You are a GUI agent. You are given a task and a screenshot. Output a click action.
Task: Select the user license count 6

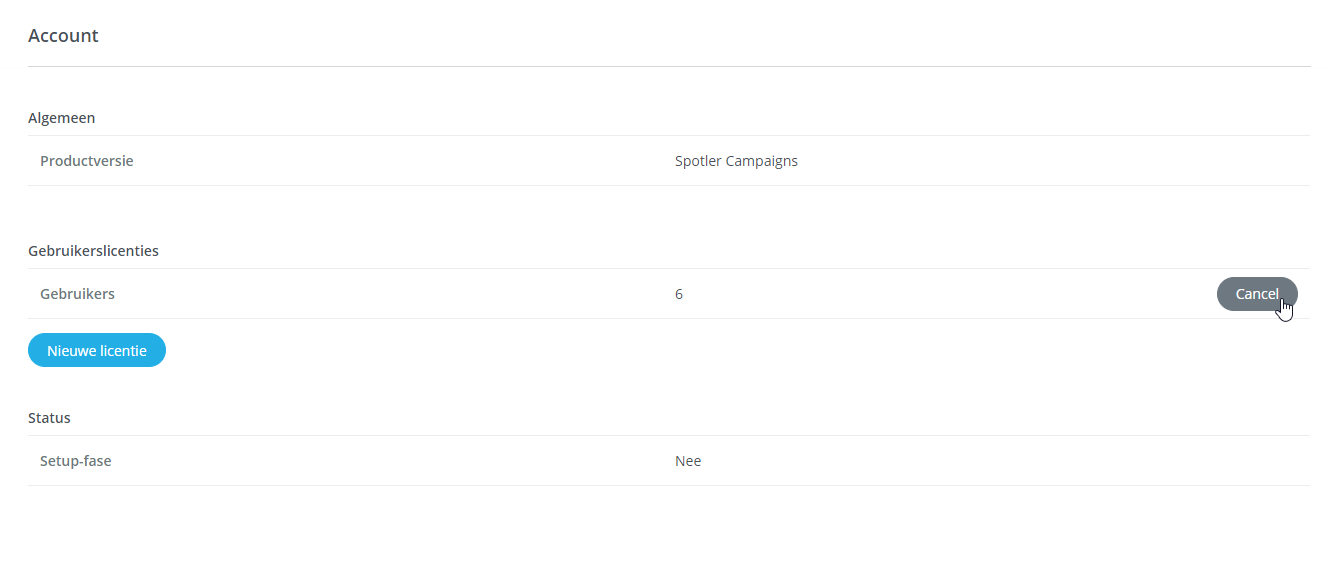tap(679, 294)
